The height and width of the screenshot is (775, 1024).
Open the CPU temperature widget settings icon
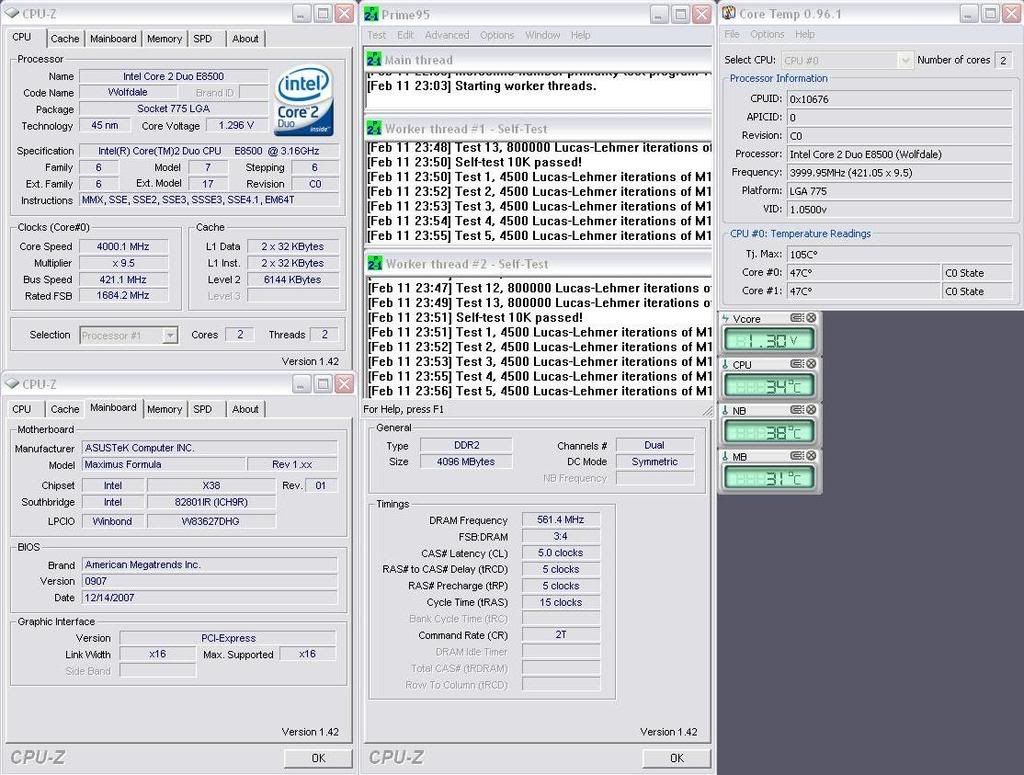point(797,364)
